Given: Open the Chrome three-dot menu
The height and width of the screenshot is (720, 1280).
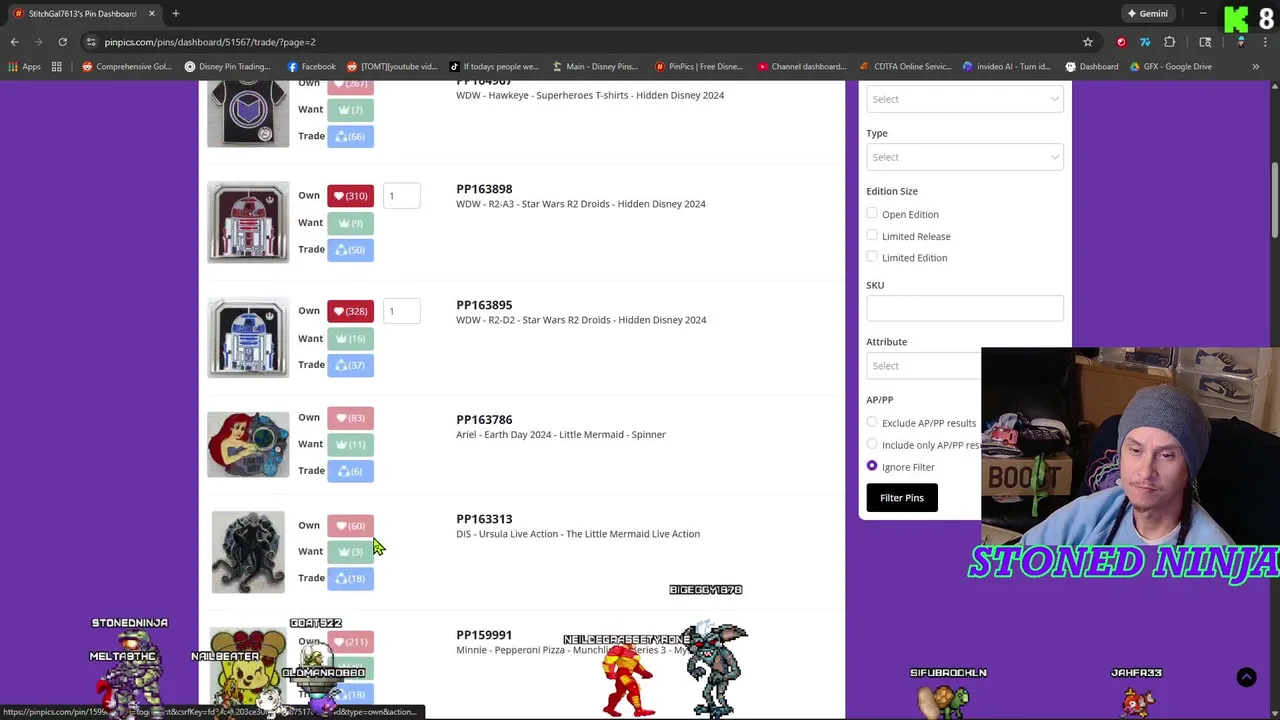Looking at the screenshot, I should point(1267,42).
